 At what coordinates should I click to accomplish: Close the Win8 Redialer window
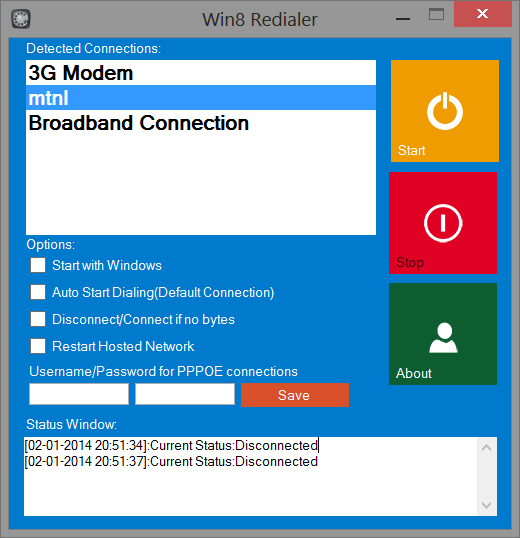483,14
